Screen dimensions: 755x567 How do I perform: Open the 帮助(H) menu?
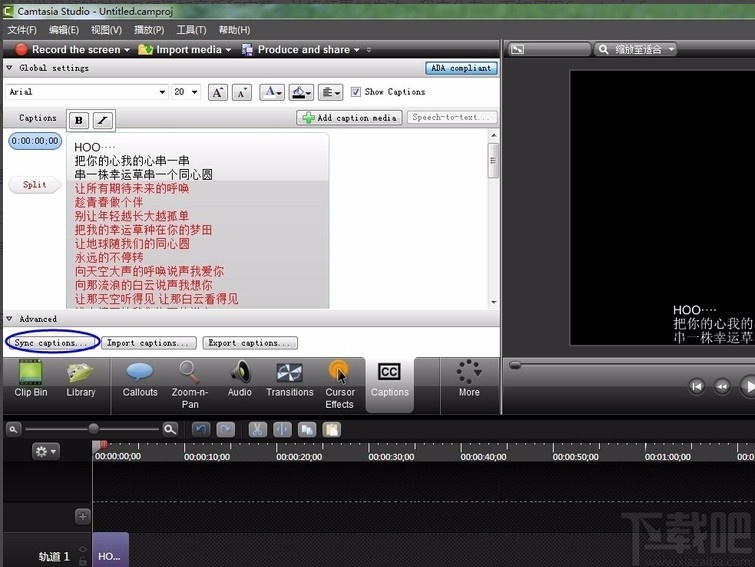tap(234, 30)
